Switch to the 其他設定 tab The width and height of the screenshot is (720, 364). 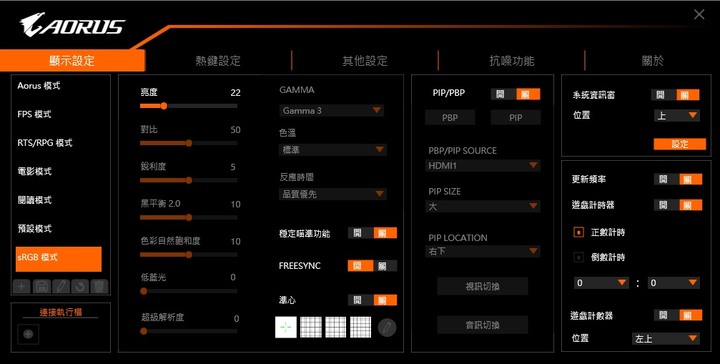tap(365, 61)
